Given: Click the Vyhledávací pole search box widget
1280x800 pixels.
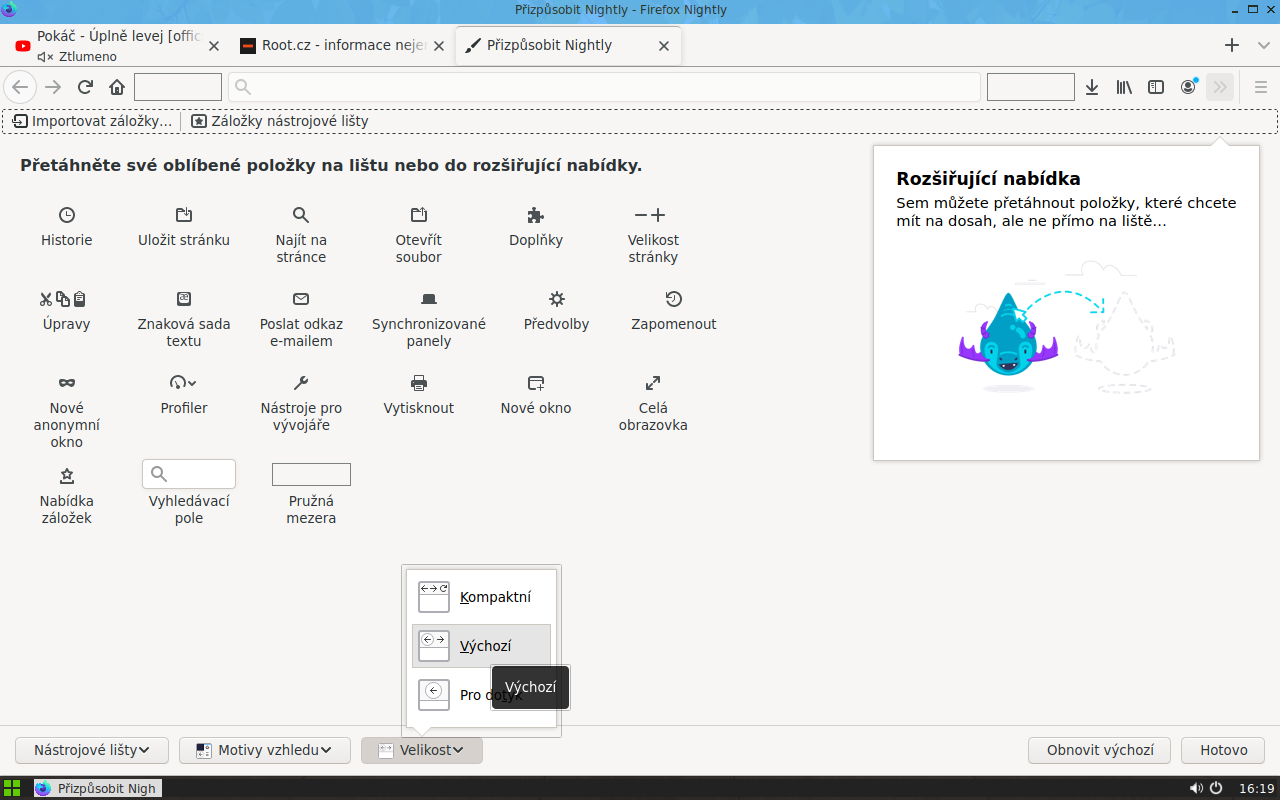Looking at the screenshot, I should pos(189,474).
